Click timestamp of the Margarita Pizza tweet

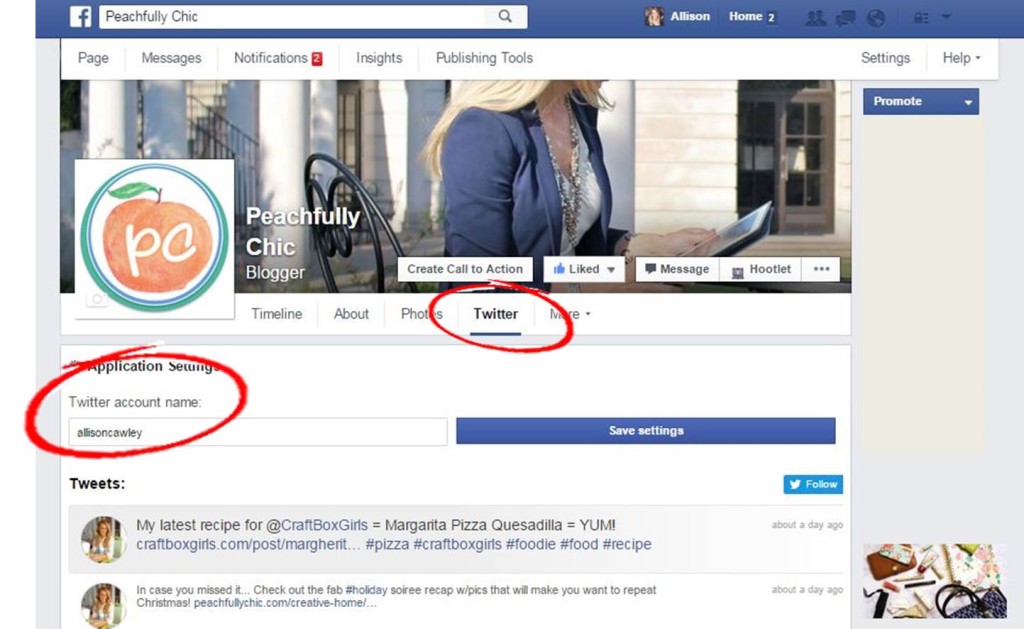pos(807,524)
